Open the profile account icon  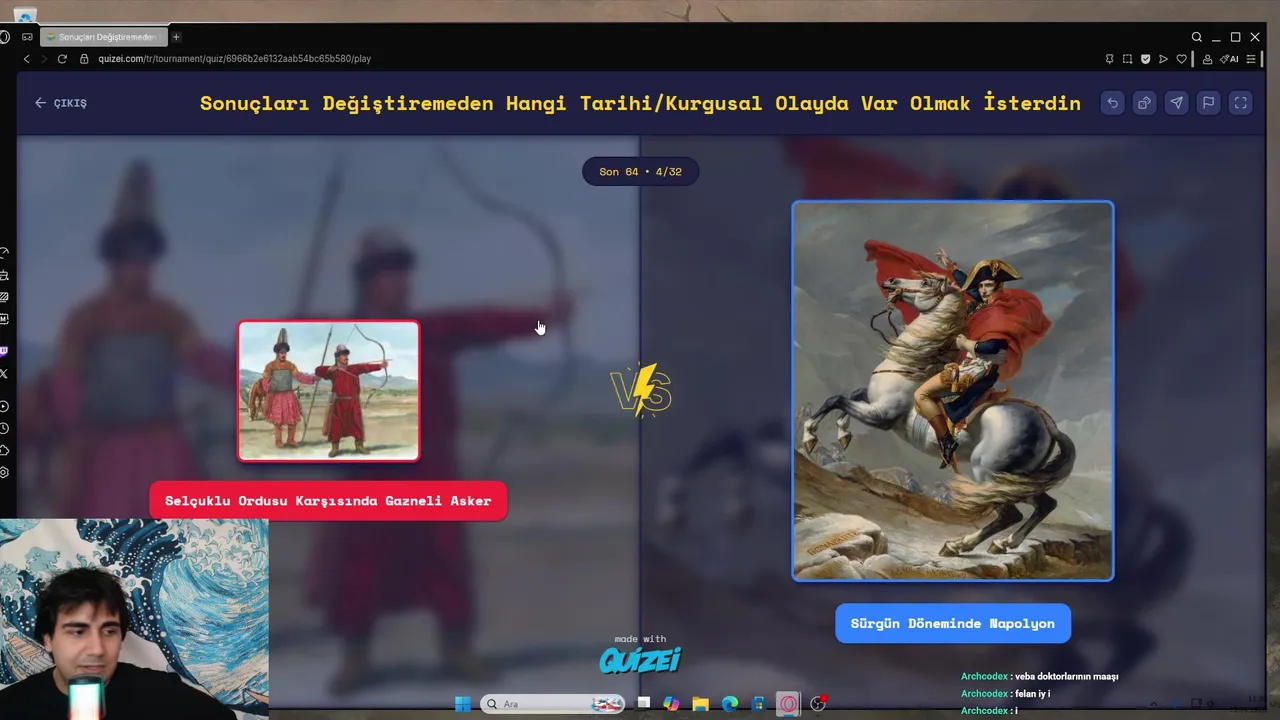1207,59
